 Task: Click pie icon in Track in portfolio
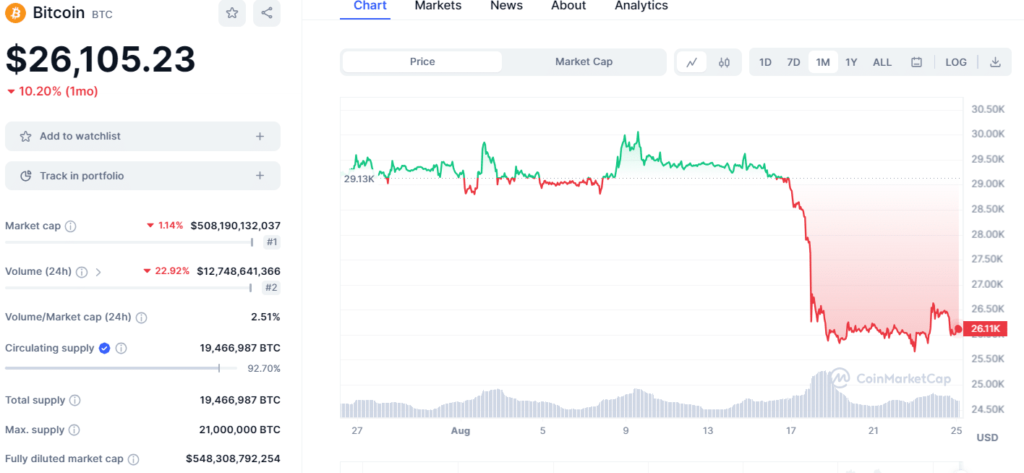click(25, 176)
